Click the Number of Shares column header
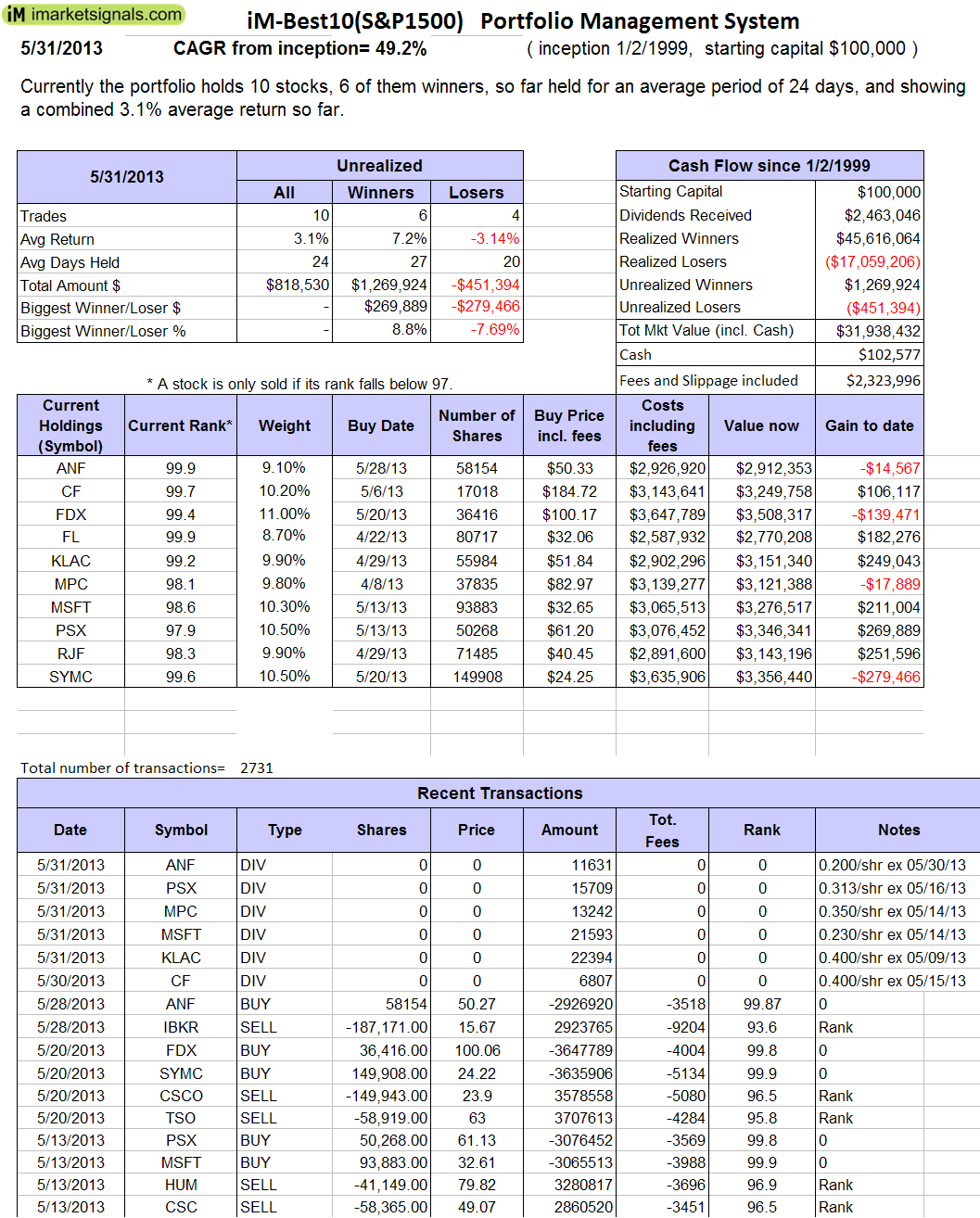 (477, 425)
